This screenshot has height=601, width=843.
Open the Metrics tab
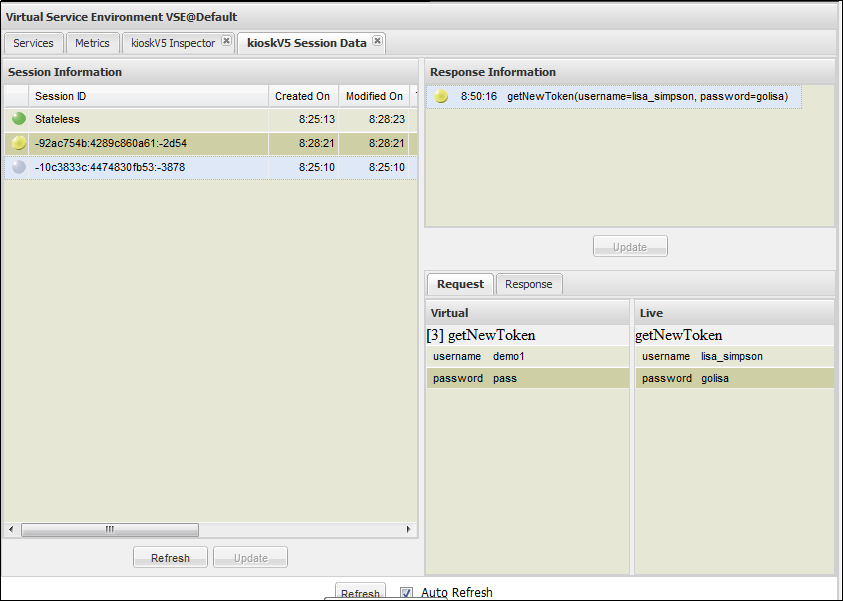[x=92, y=43]
